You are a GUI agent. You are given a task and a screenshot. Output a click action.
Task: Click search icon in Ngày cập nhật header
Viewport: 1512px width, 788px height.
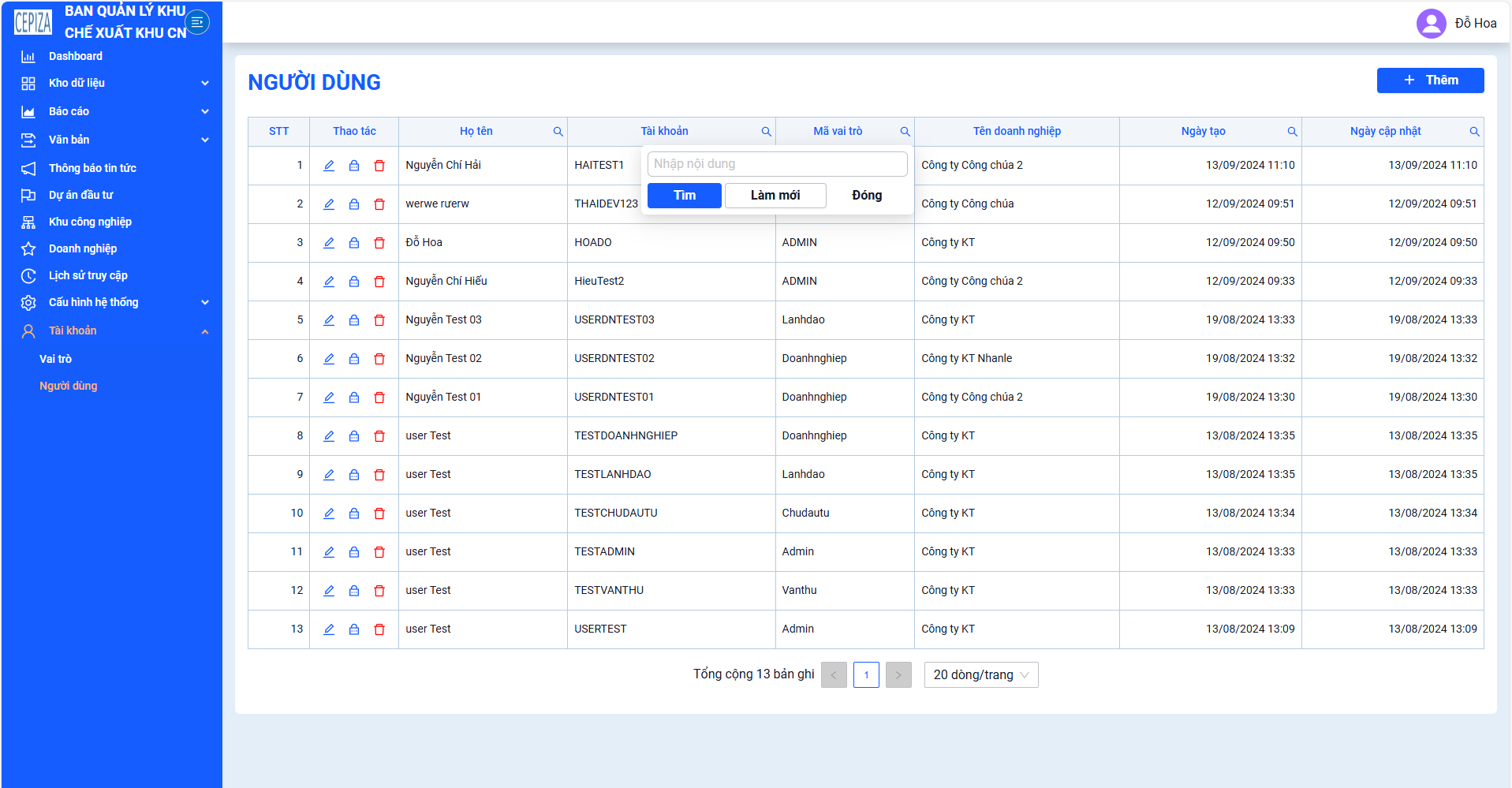[1474, 132]
